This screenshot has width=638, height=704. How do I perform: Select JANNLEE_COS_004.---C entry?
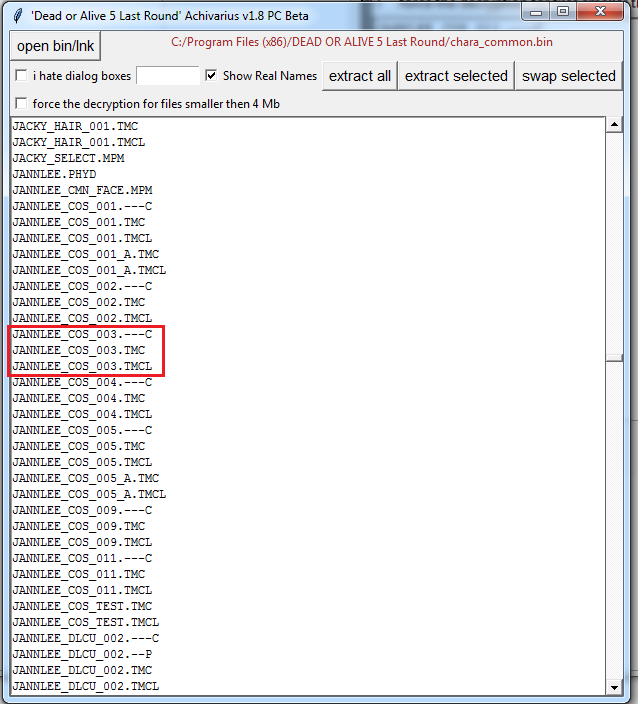click(83, 383)
